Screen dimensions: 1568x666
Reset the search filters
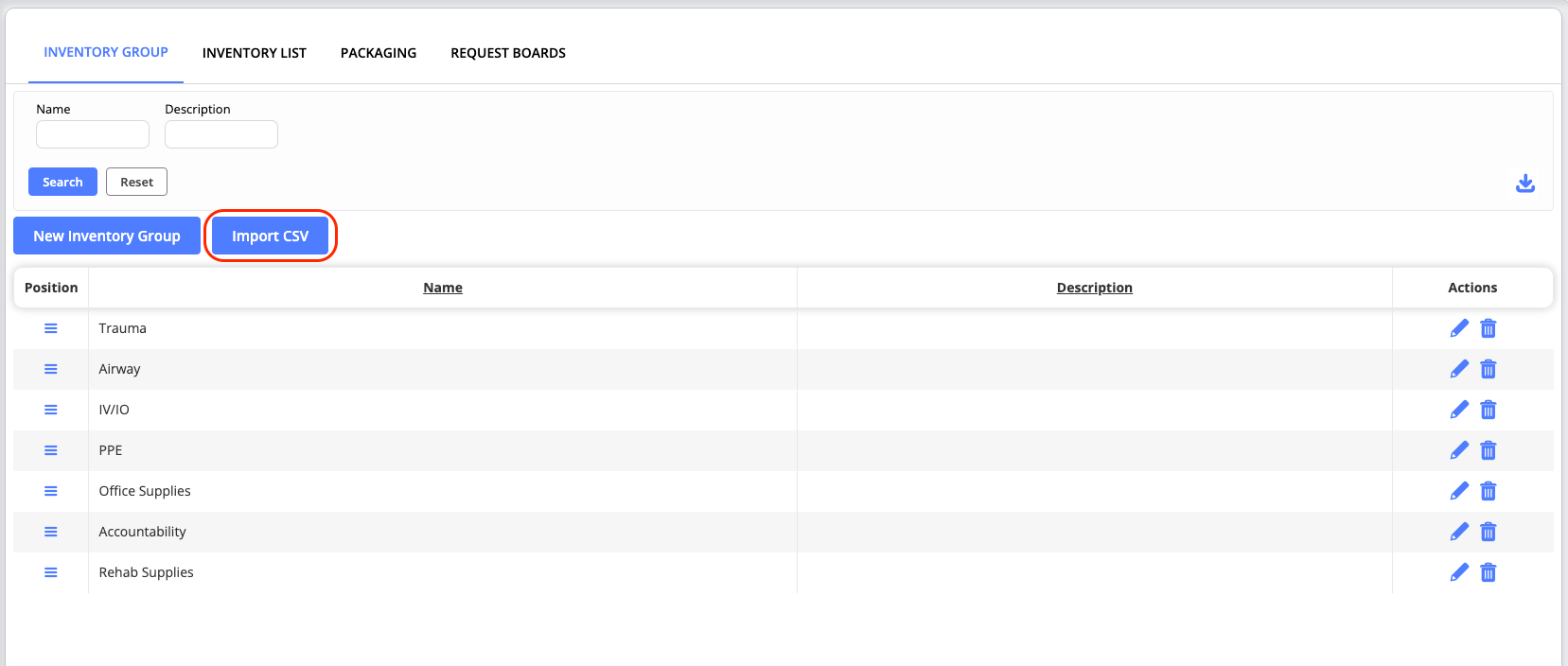[136, 182]
